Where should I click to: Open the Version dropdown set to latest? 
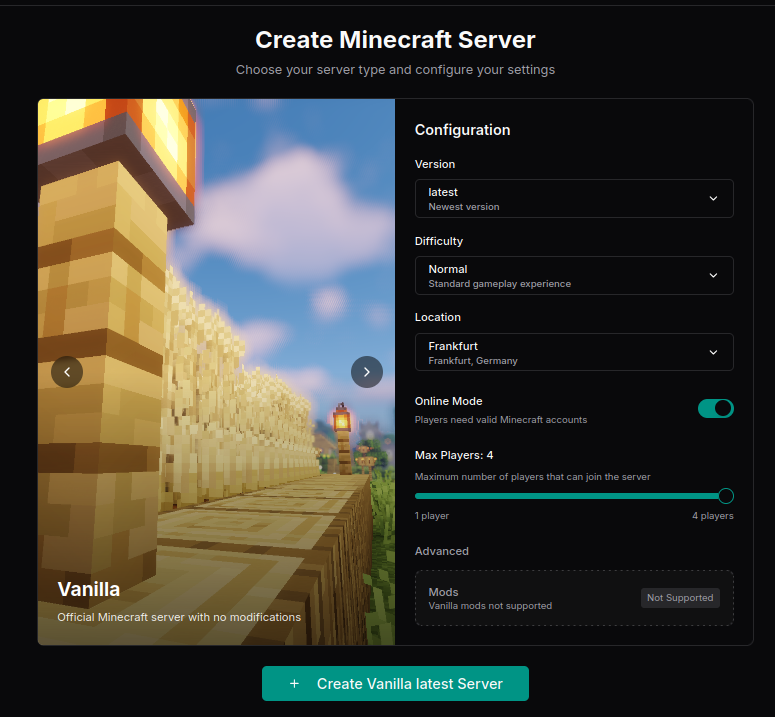click(574, 199)
